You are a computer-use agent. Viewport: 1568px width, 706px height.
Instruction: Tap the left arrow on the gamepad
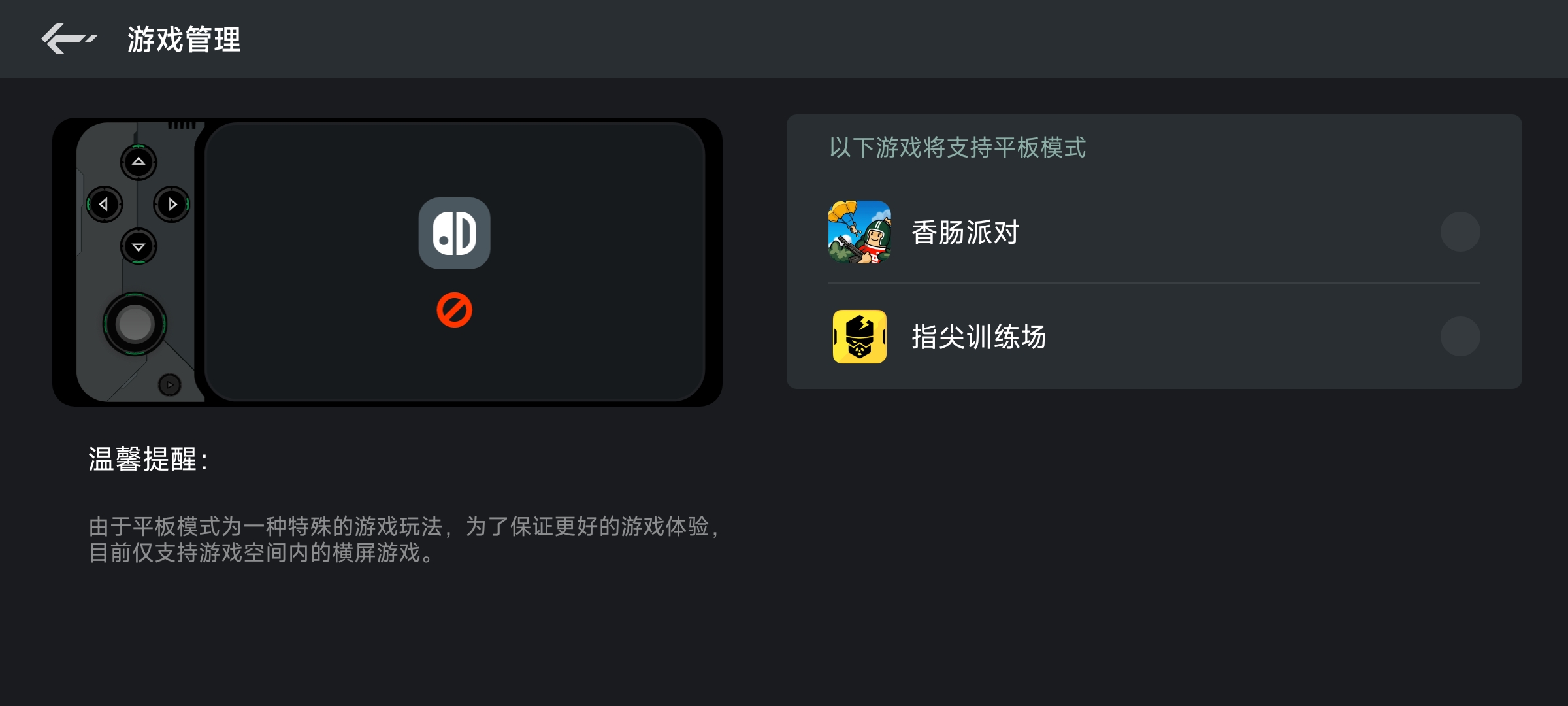pyautogui.click(x=105, y=205)
